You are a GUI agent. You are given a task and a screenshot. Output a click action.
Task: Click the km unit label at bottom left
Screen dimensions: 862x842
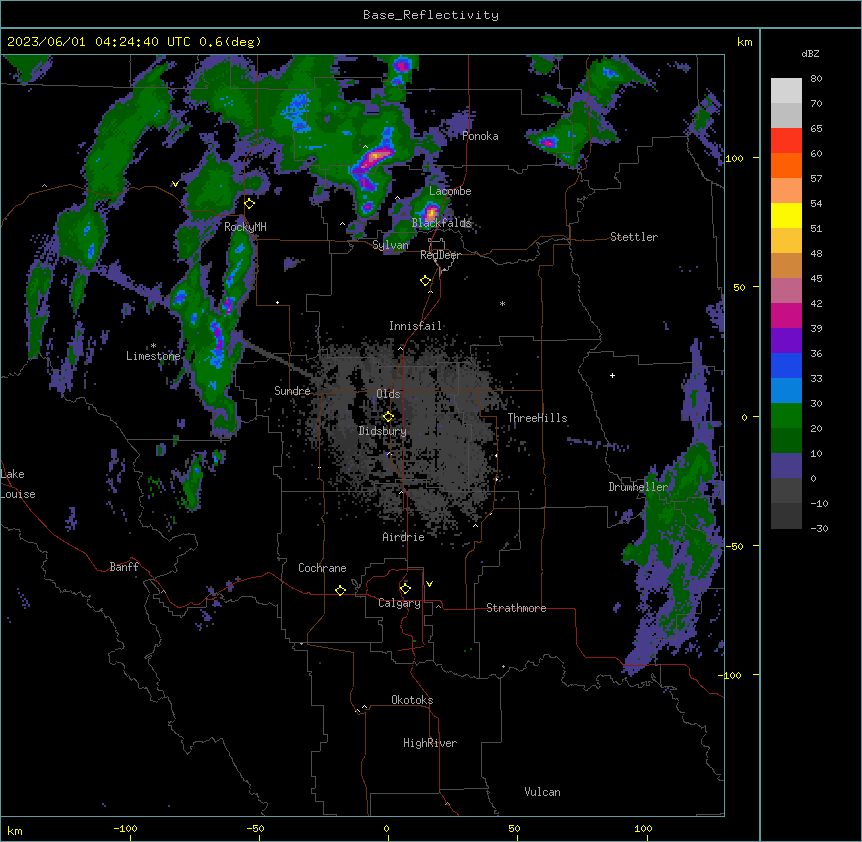(15, 831)
